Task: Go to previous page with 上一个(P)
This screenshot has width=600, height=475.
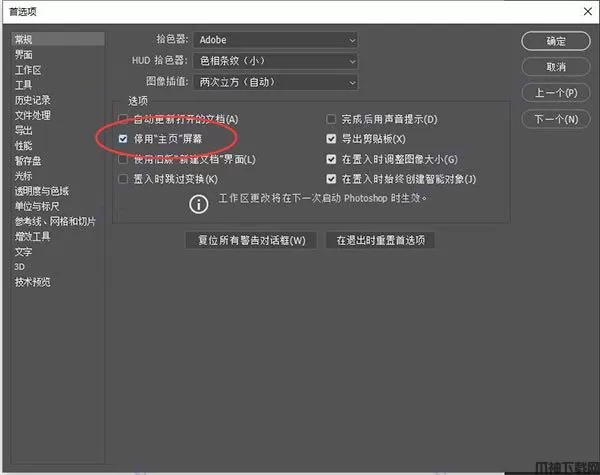Action: 556,93
